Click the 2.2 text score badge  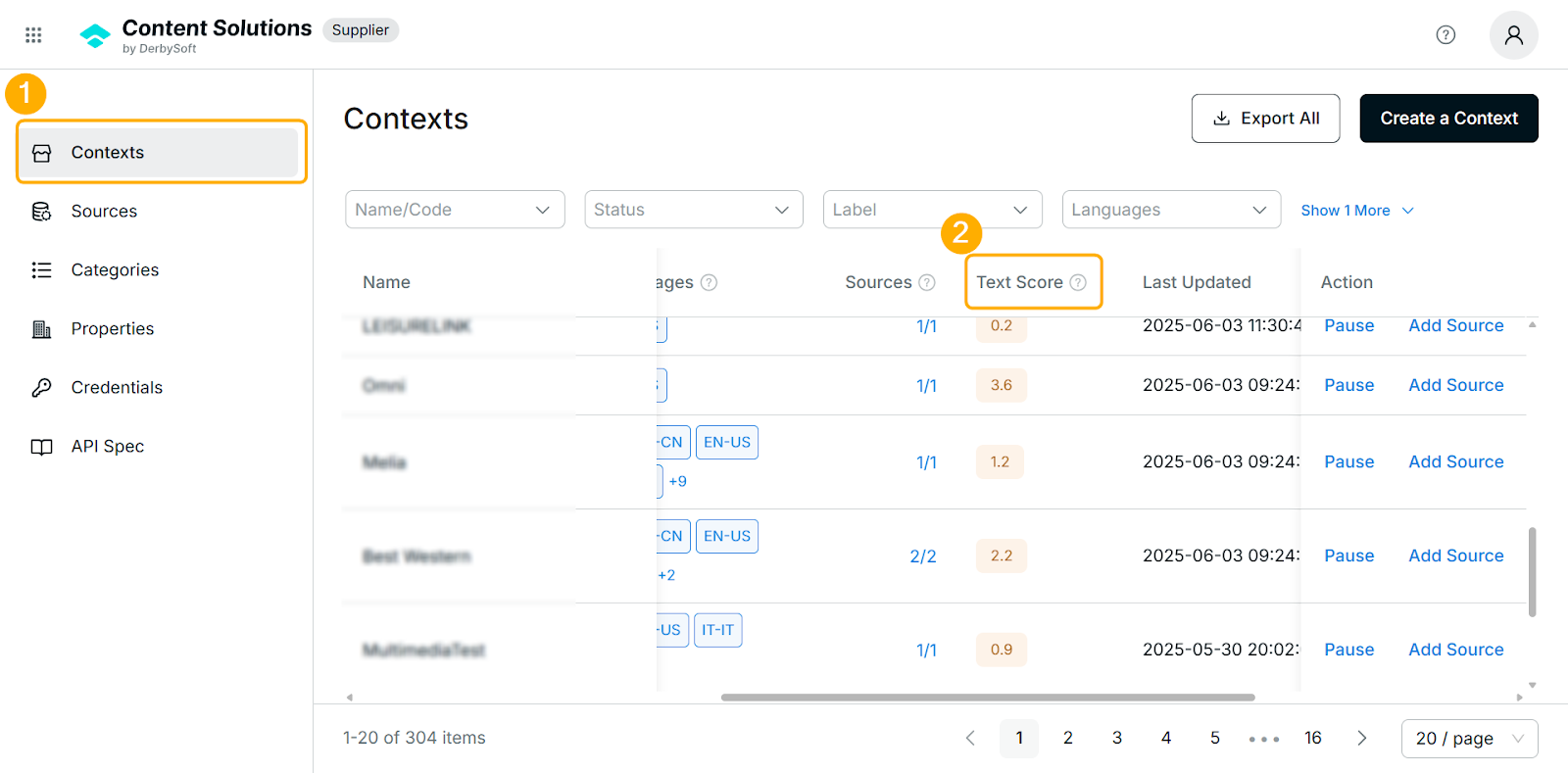1002,556
